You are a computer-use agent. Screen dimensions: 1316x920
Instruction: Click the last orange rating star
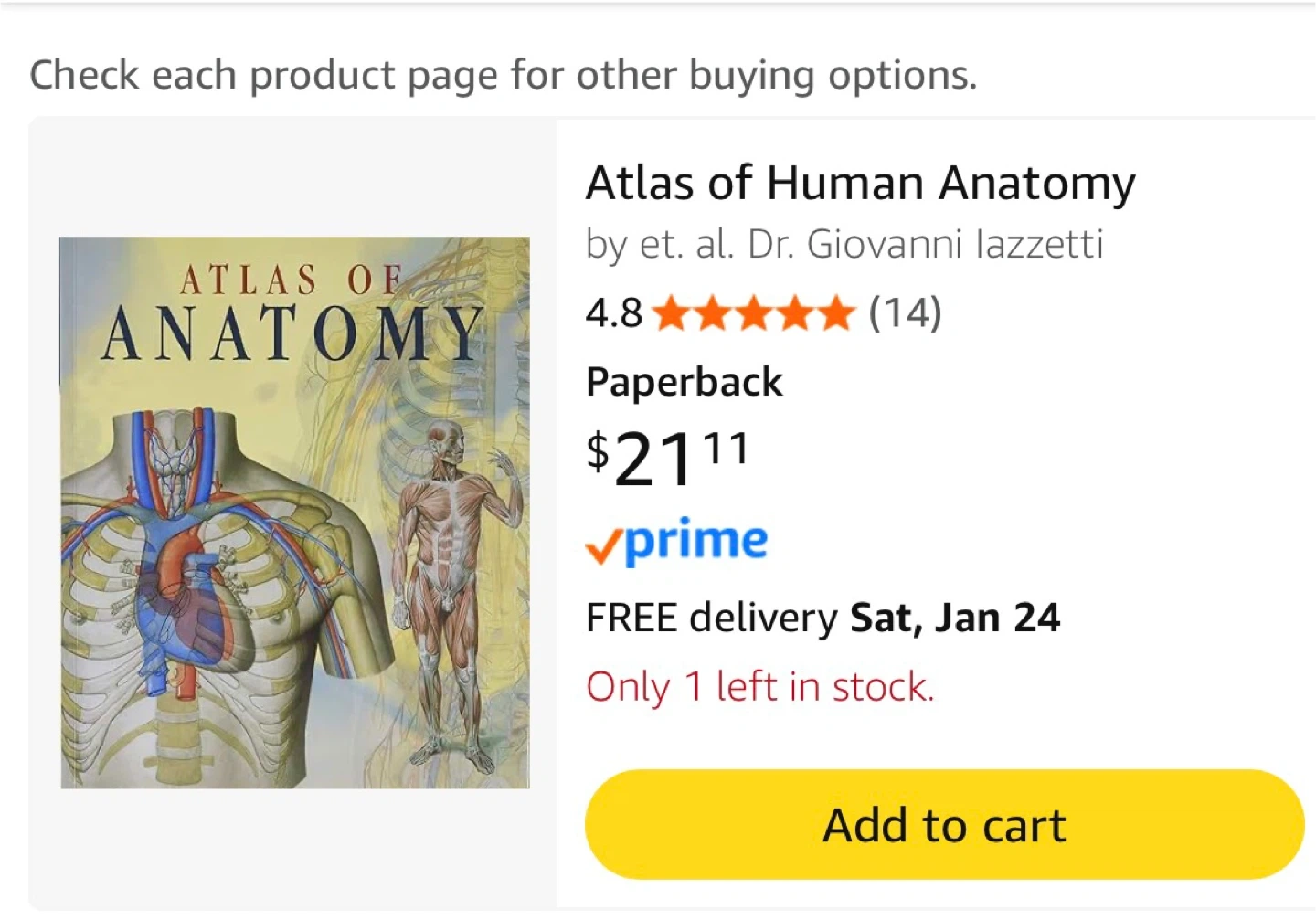click(x=835, y=313)
